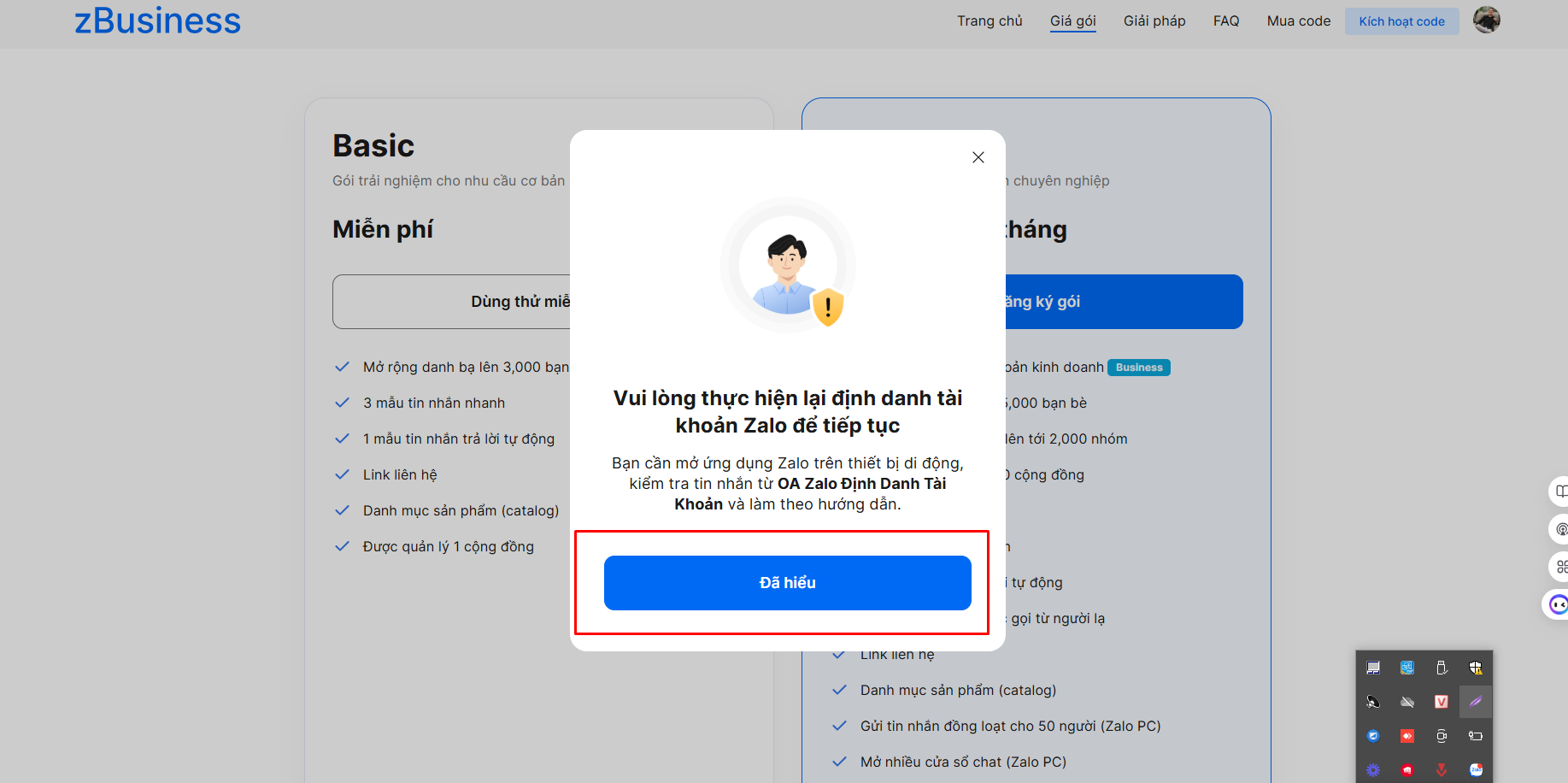Screen dimensions: 1568x783
Task: Open the audio speaker manager tray icon
Action: tap(1373, 702)
